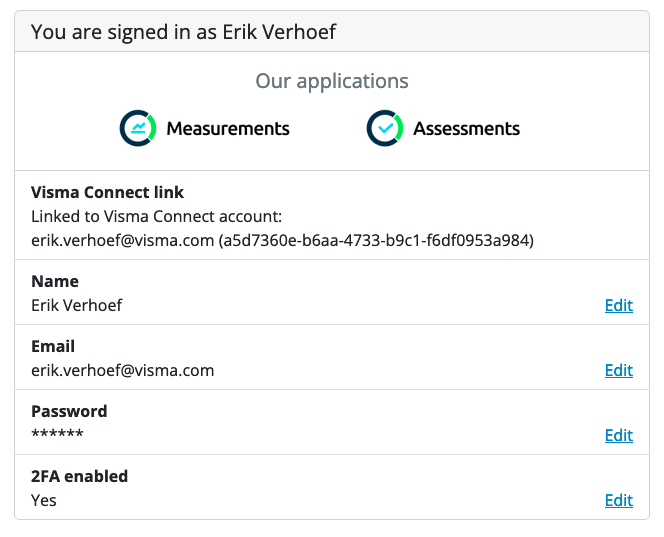Select the 'You are signed in as' header

[183, 32]
